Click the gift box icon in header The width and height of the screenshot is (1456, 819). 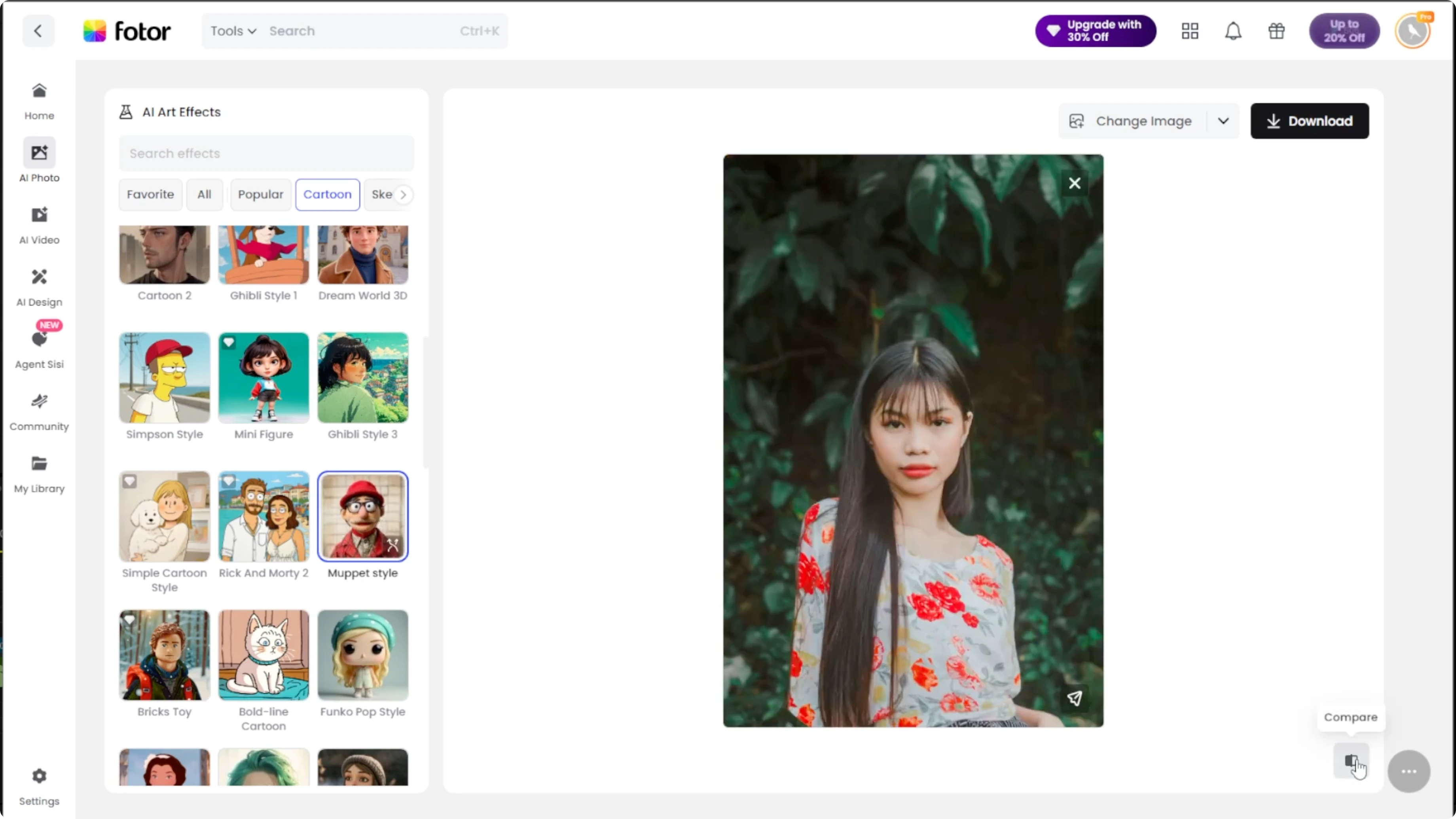click(1276, 30)
